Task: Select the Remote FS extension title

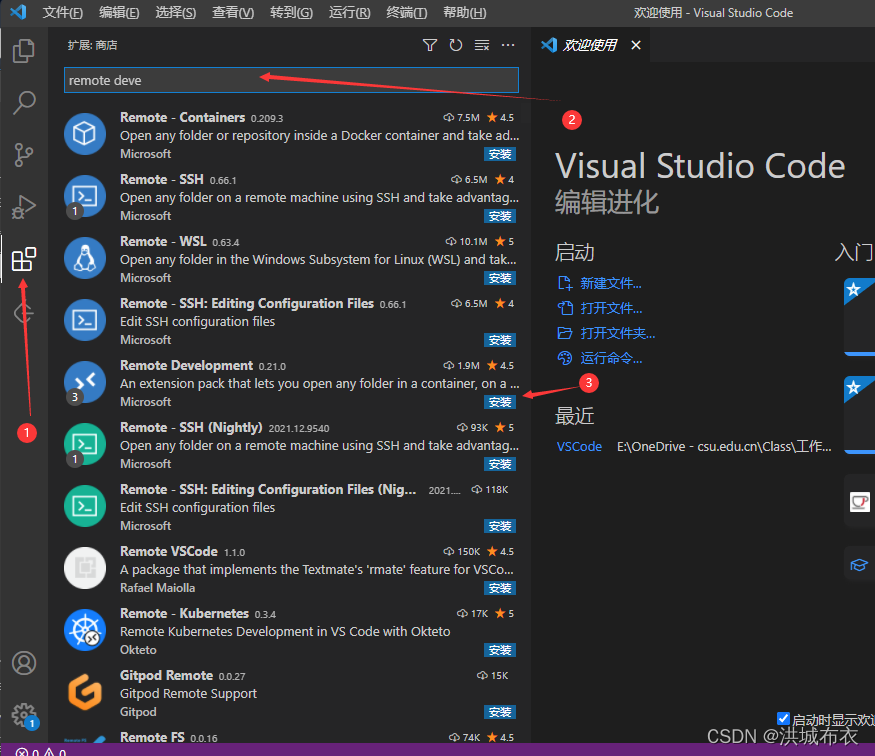Action: click(152, 737)
